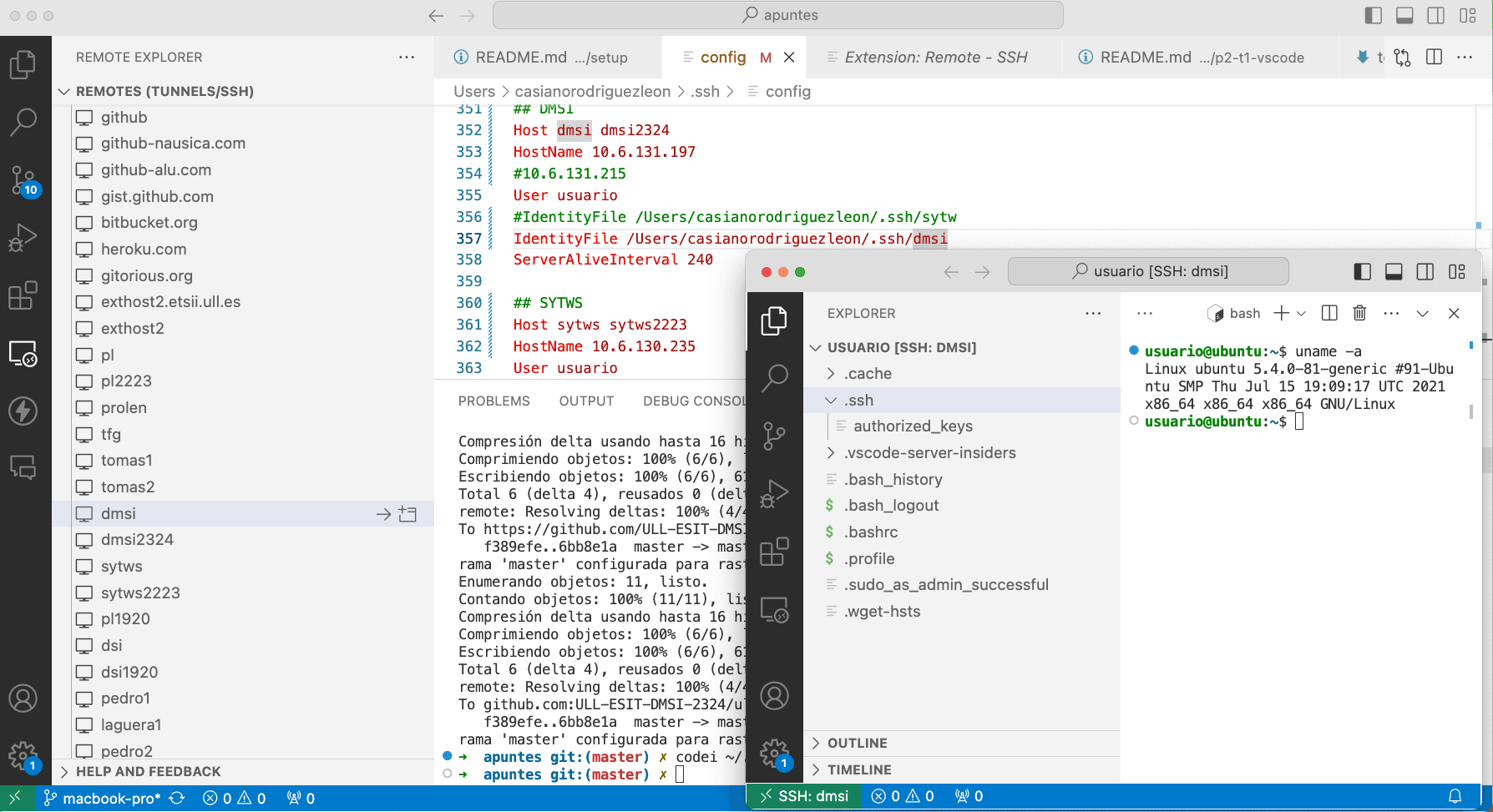Open new terminal launch profile dropdown
This screenshot has width=1493, height=812.
(x=1301, y=313)
